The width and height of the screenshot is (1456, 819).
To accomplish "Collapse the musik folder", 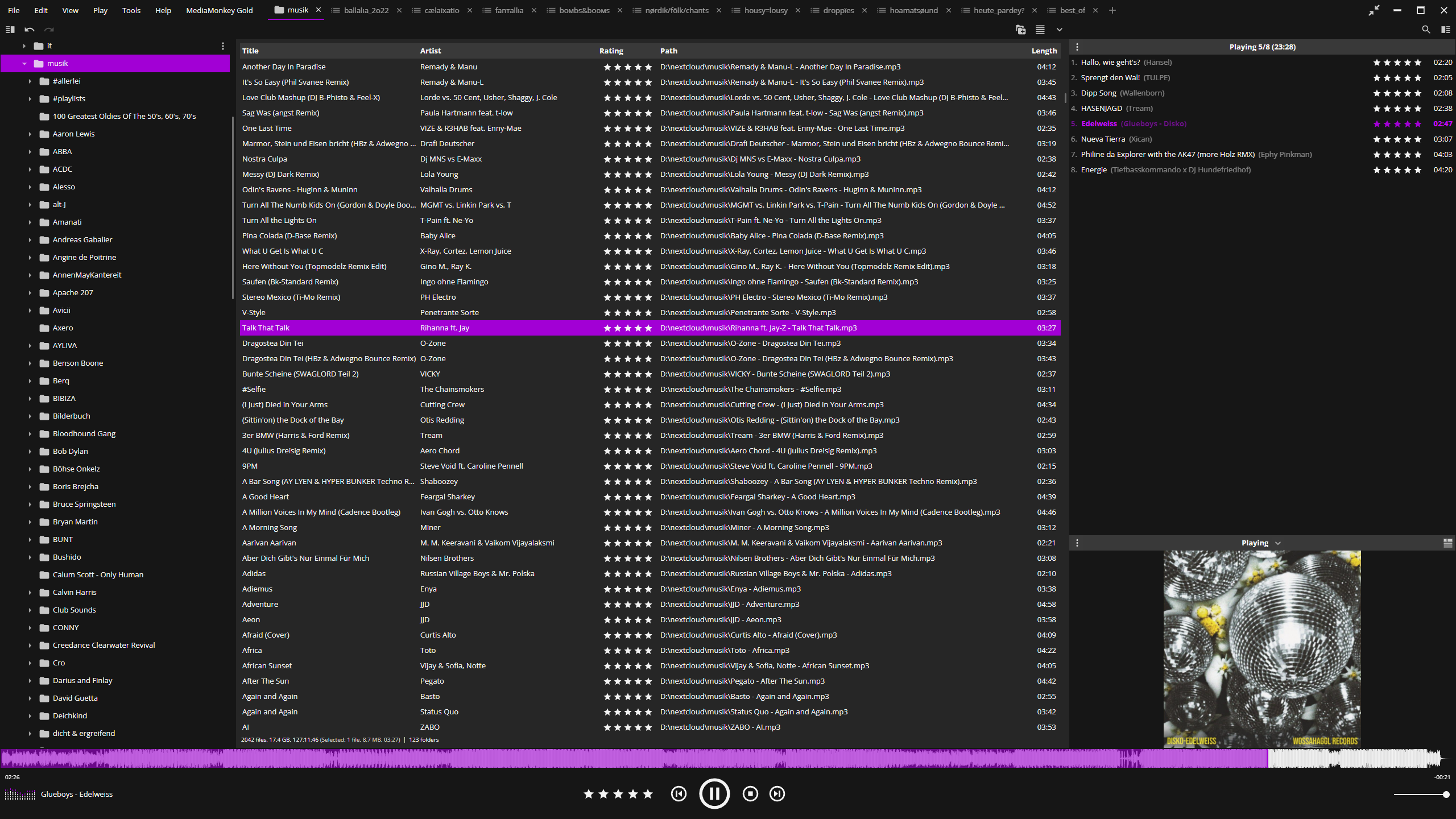I will (24, 64).
